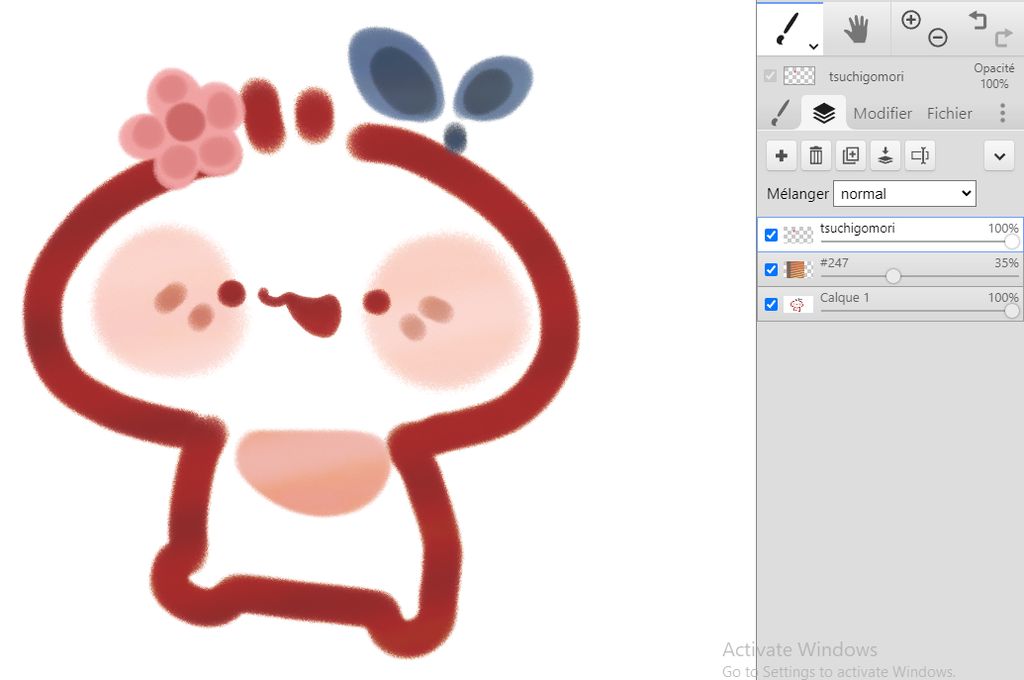This screenshot has height=680, width=1024.
Task: Undo the last action
Action: [978, 20]
